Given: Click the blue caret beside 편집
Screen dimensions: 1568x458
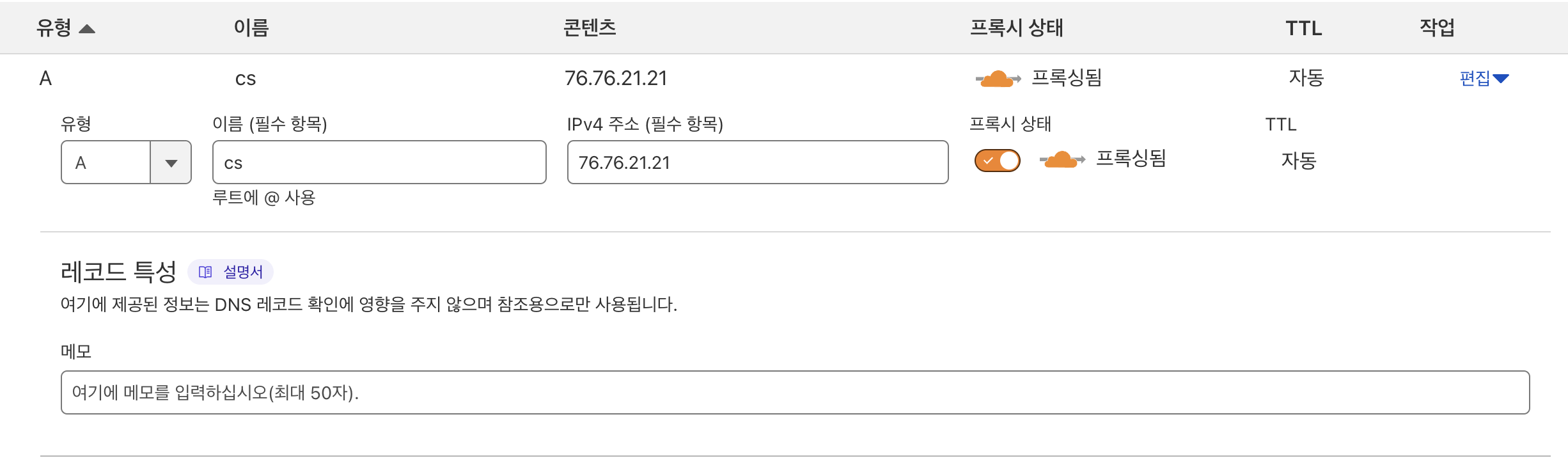Looking at the screenshot, I should [x=1501, y=79].
